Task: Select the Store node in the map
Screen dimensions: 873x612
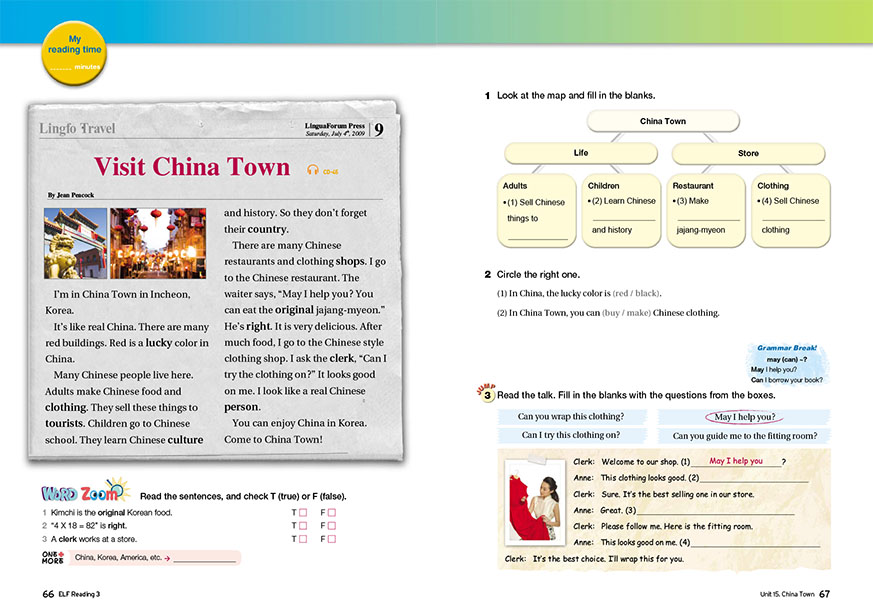Action: click(x=748, y=153)
